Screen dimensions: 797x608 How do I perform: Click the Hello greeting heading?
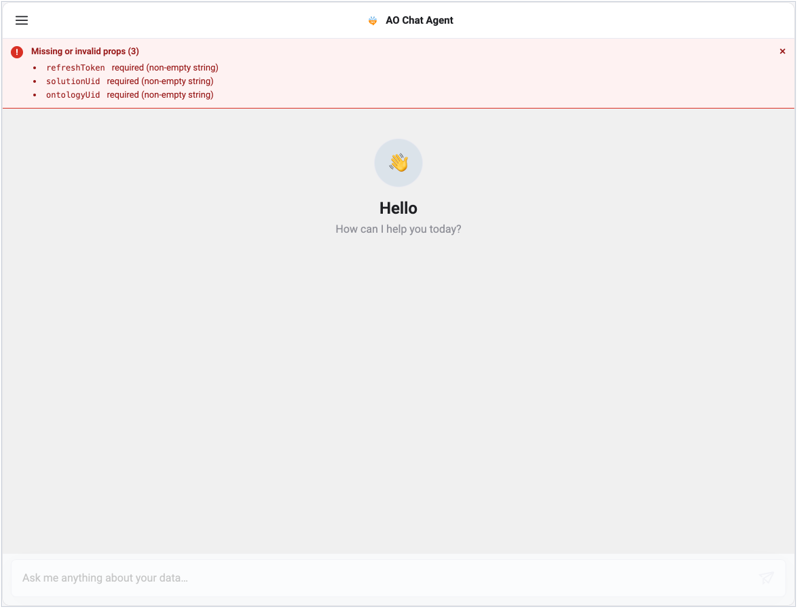pyautogui.click(x=398, y=208)
